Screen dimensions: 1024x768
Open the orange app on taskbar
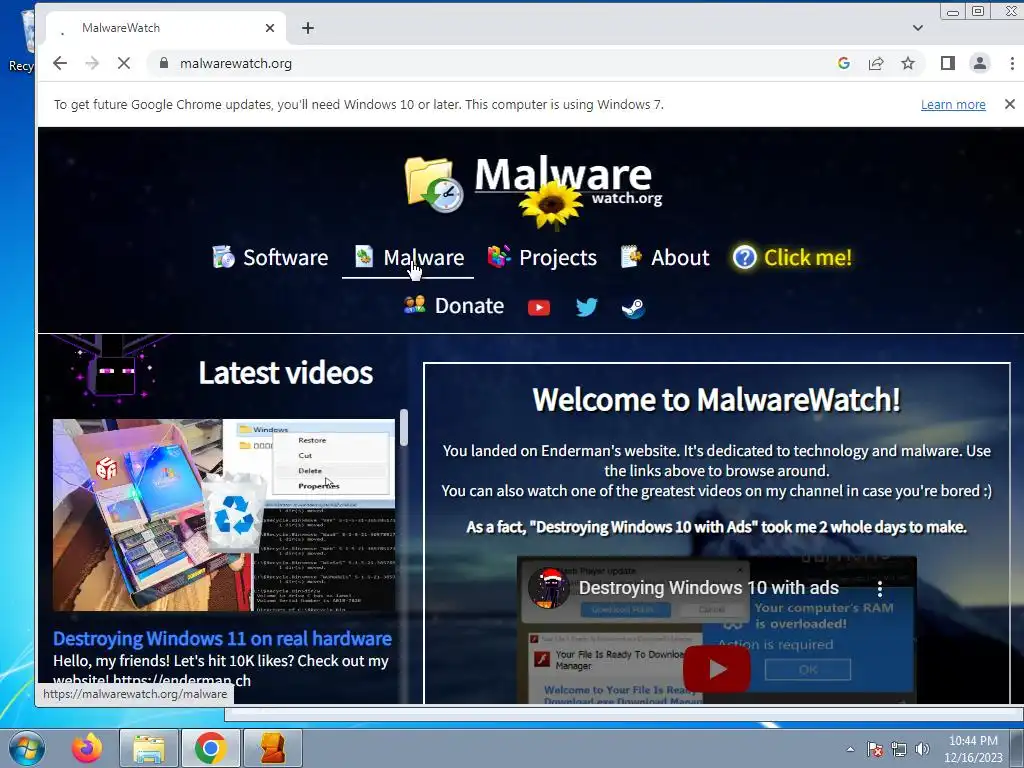[272, 748]
